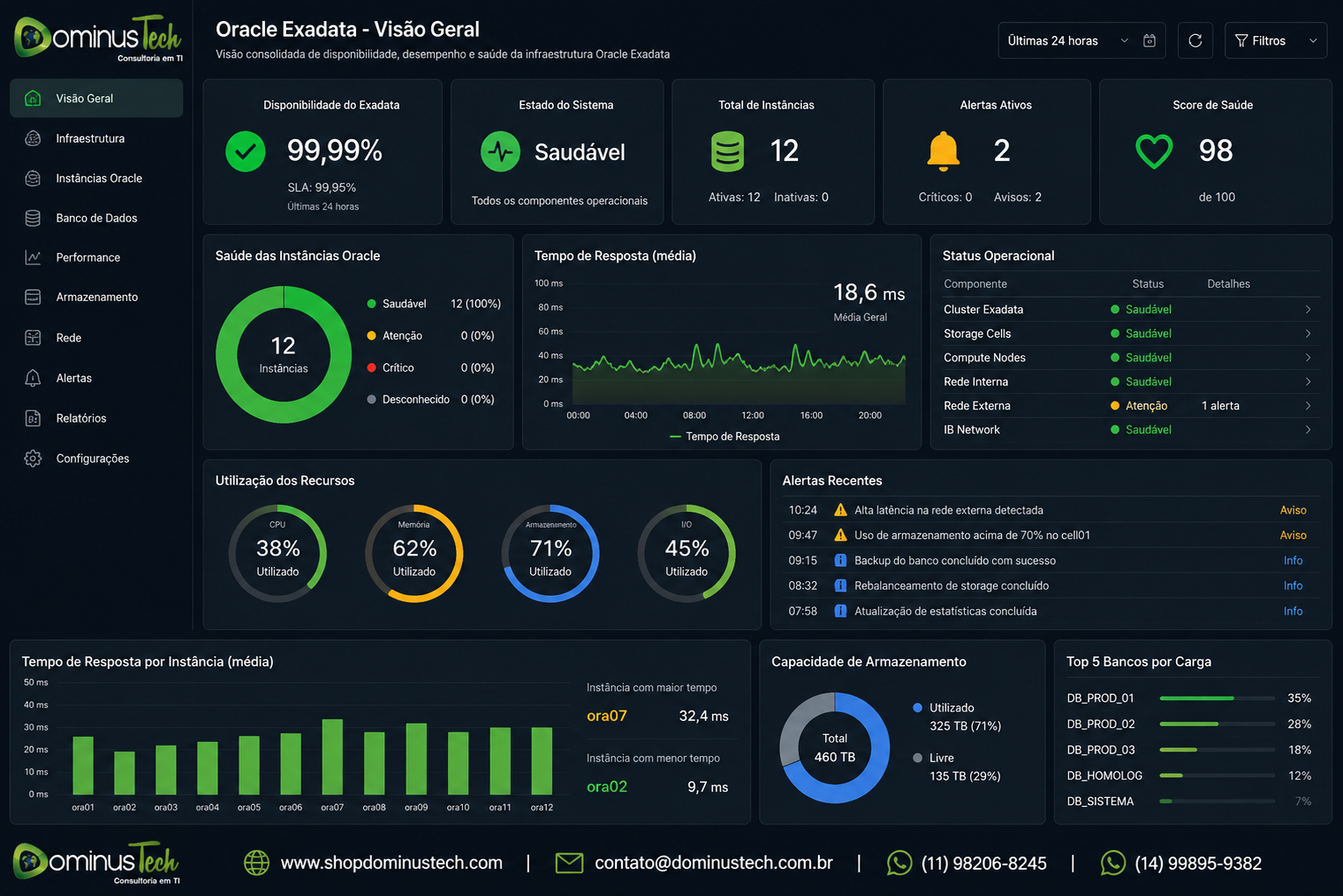Click phone number (11) 98206-8245
Image resolution: width=1343 pixels, height=896 pixels.
(983, 864)
